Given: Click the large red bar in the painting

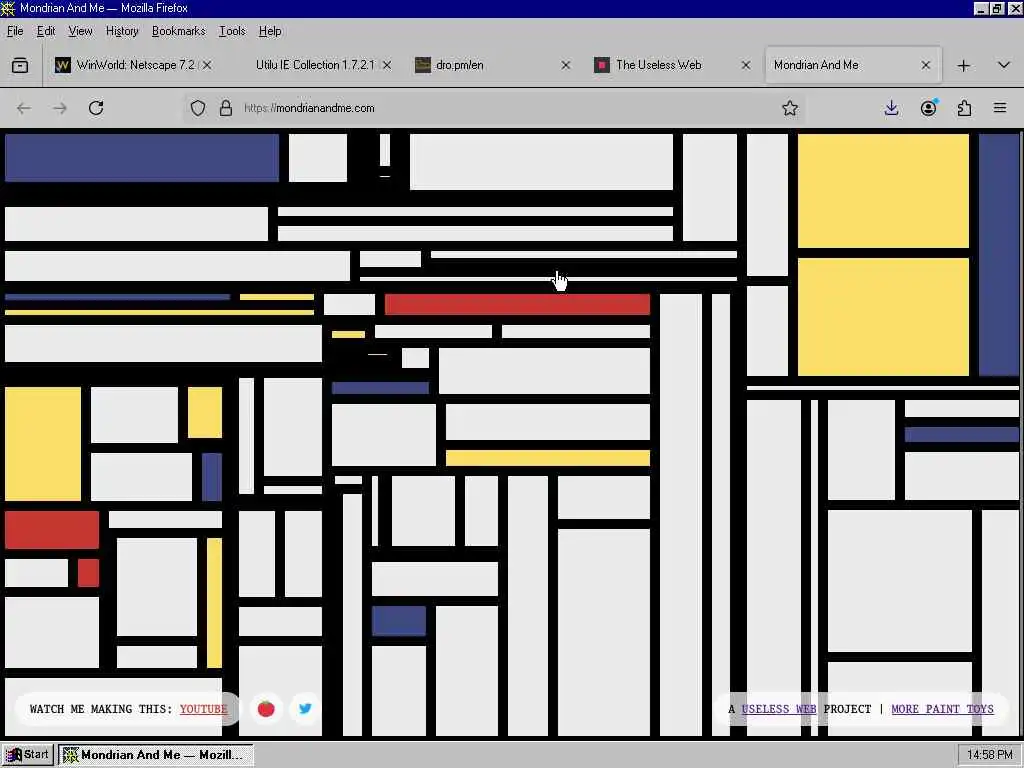Looking at the screenshot, I should 517,304.
